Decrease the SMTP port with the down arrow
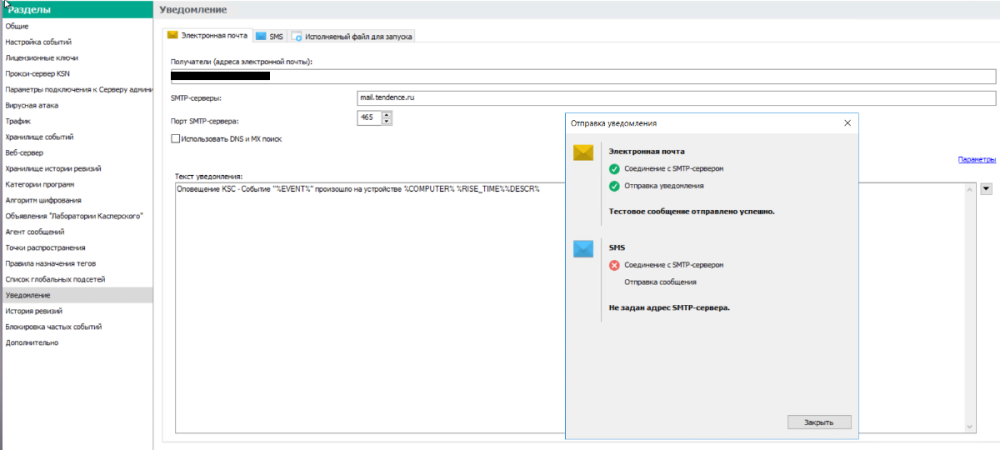1000x450 pixels. tap(387, 122)
